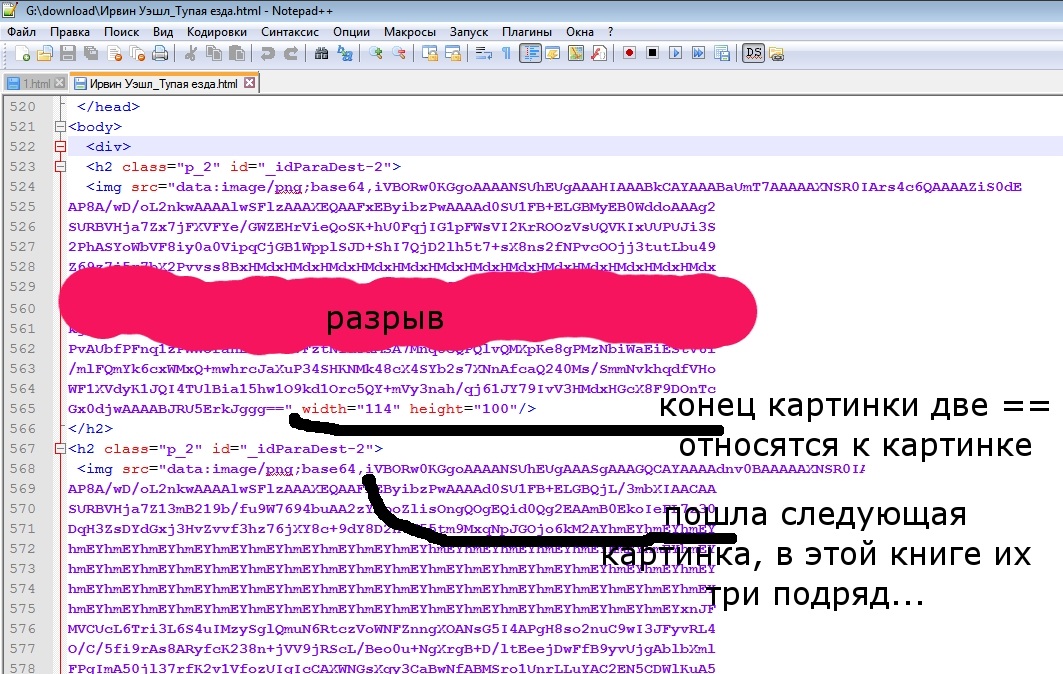Open the Кодировки menu

click(x=216, y=32)
